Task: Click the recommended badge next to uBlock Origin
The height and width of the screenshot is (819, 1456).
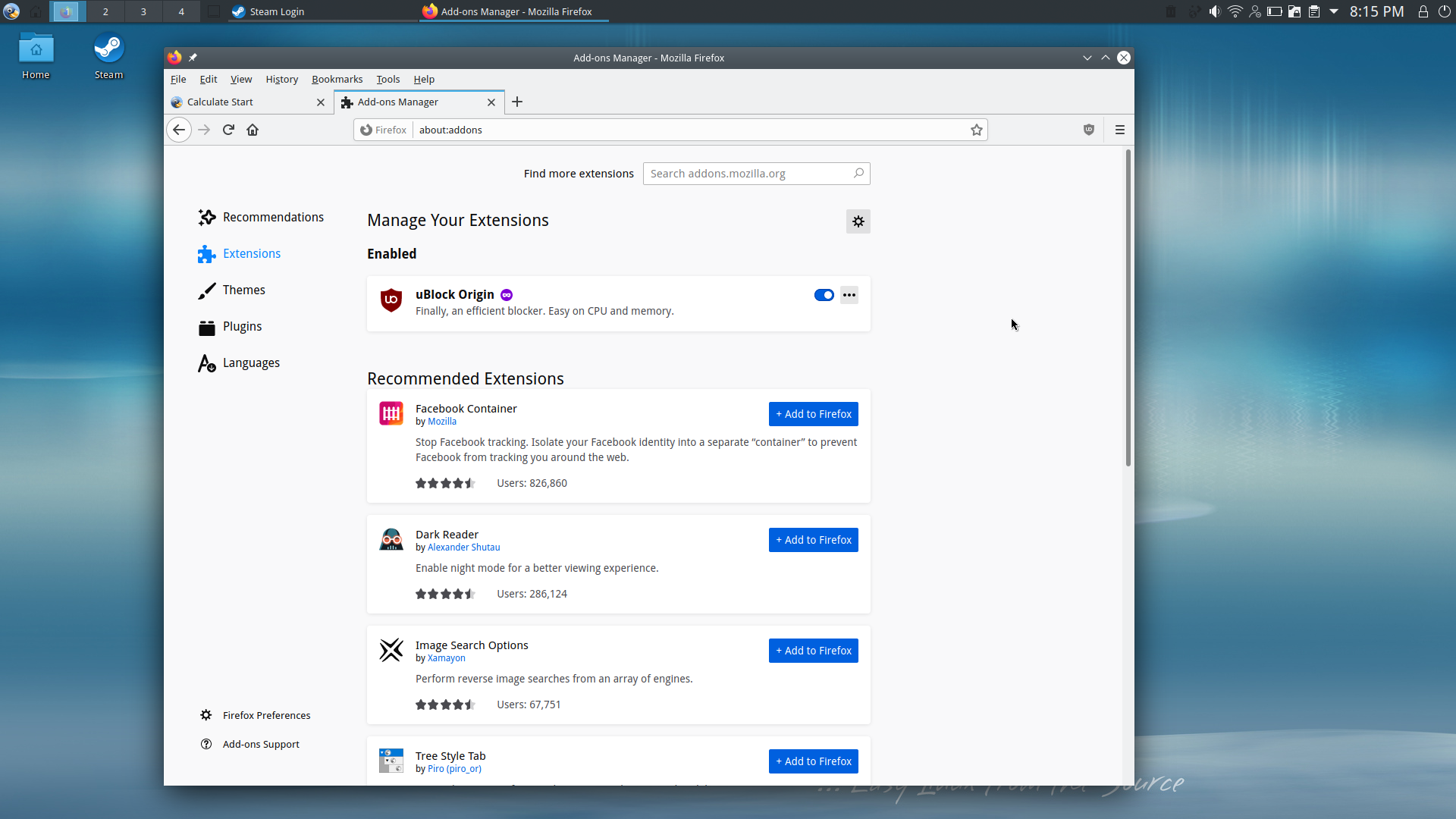Action: 507,295
